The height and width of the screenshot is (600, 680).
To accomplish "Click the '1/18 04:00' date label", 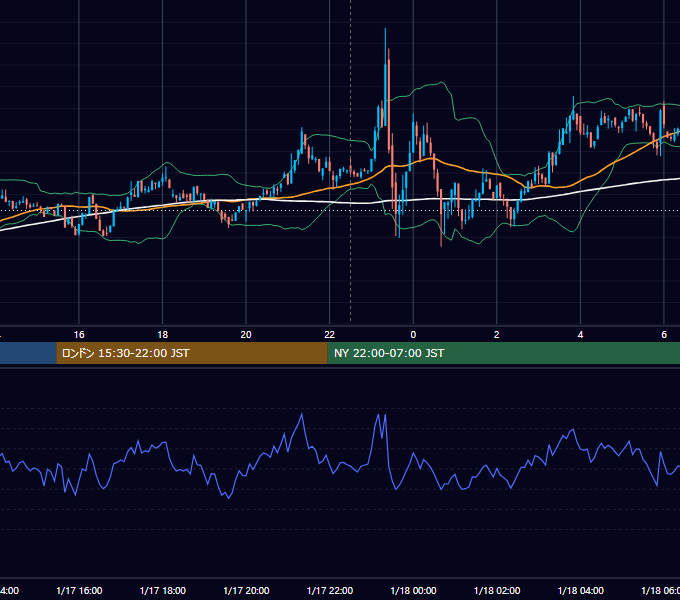I will [x=581, y=590].
